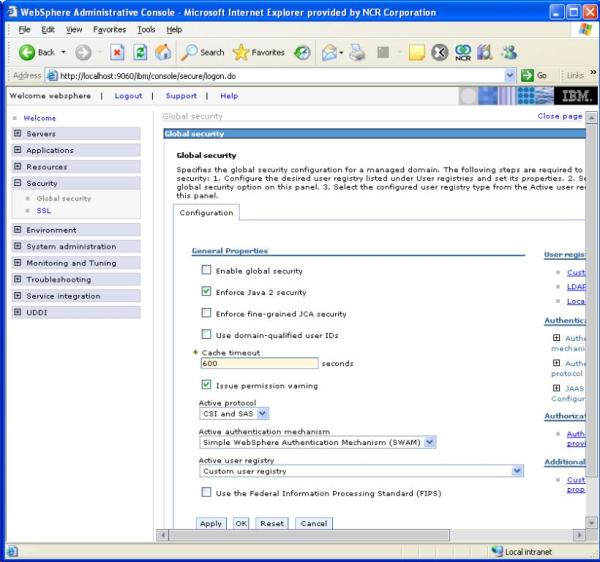The image size is (600, 562).
Task: Click the Local intranet status icon
Action: [497, 551]
